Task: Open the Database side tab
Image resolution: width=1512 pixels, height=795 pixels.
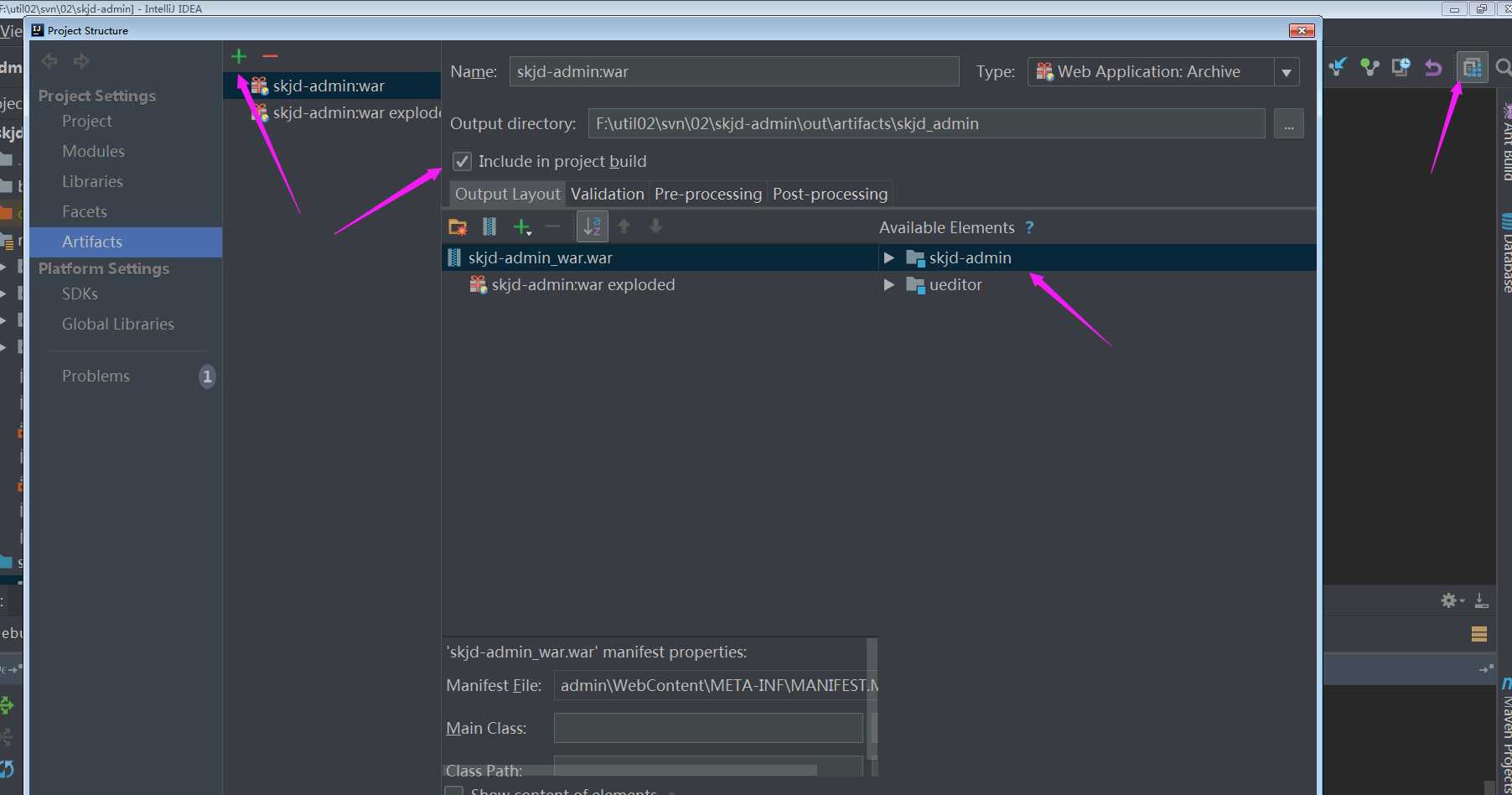Action: coord(1505,253)
